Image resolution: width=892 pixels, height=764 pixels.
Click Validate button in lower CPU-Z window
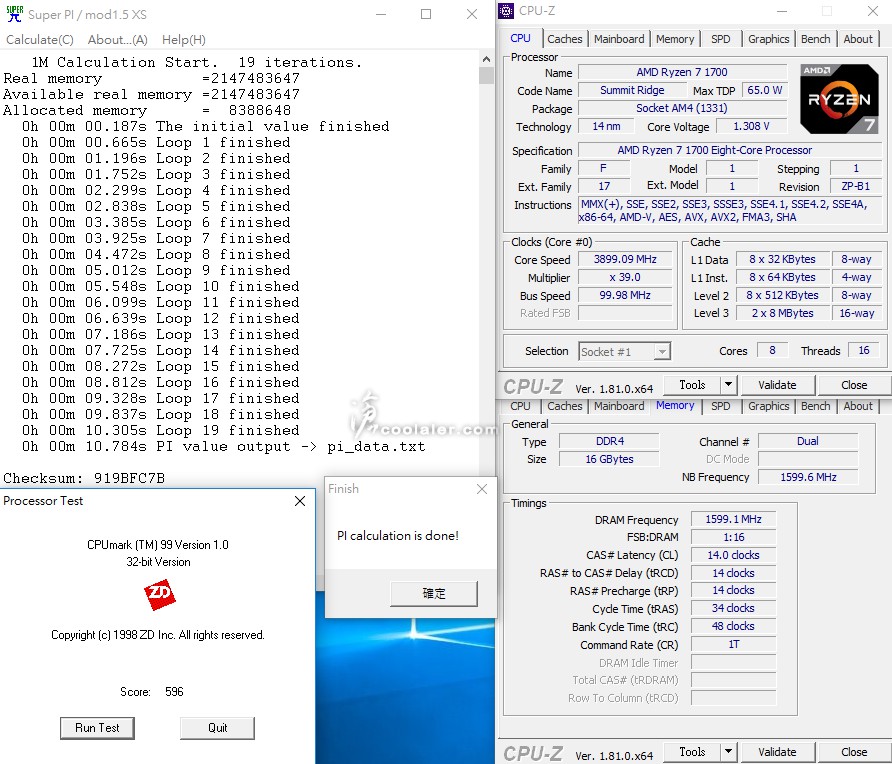click(777, 752)
